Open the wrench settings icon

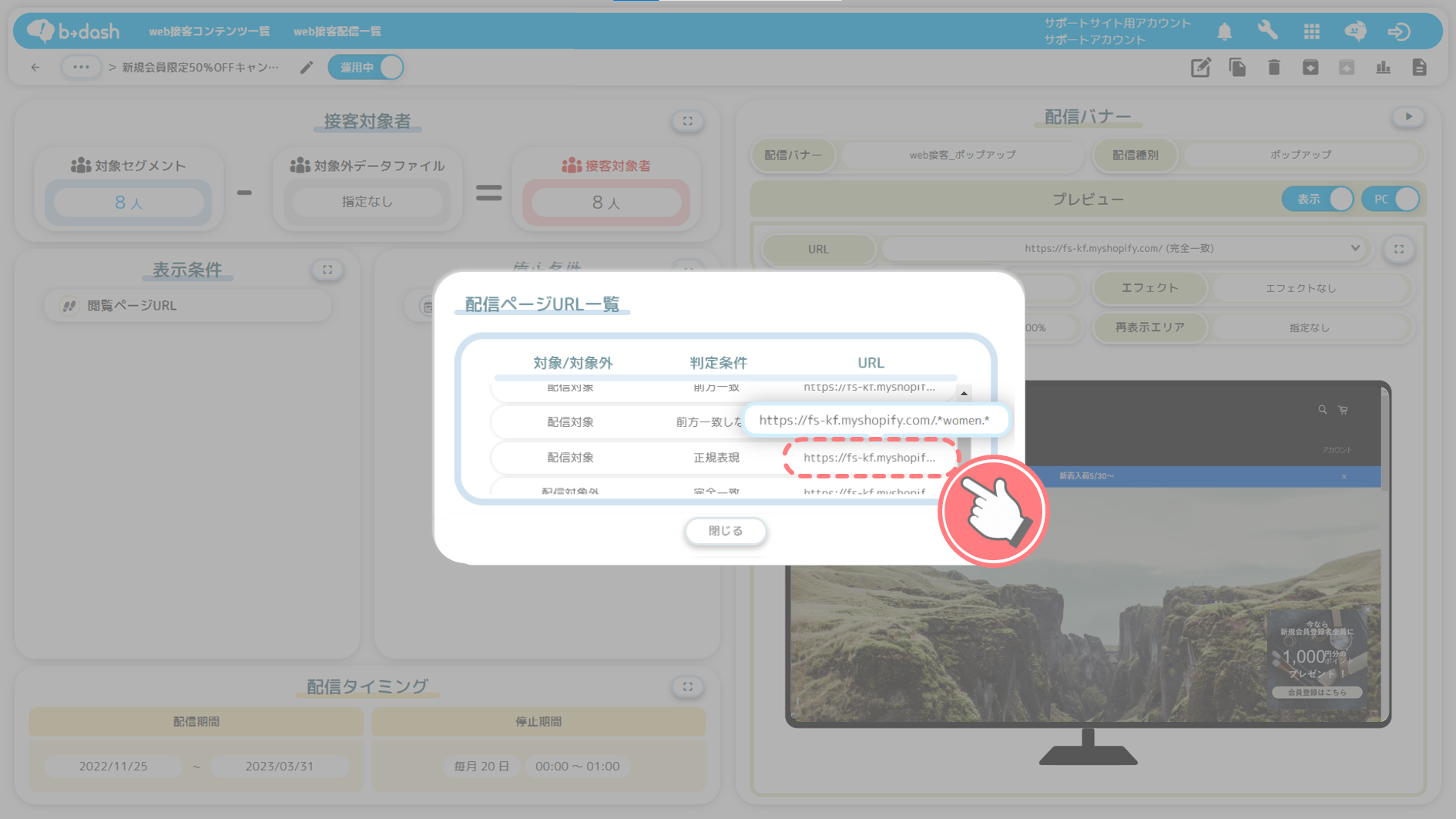1268,31
